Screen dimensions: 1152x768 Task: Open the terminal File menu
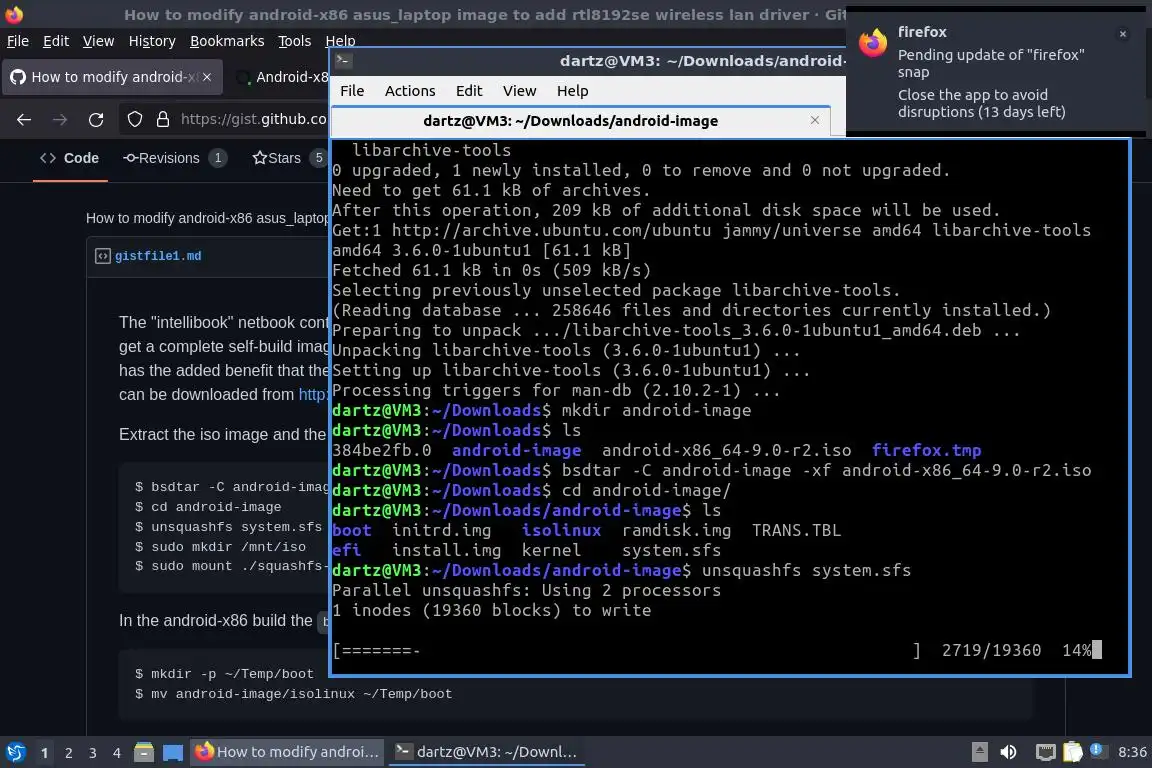click(352, 91)
